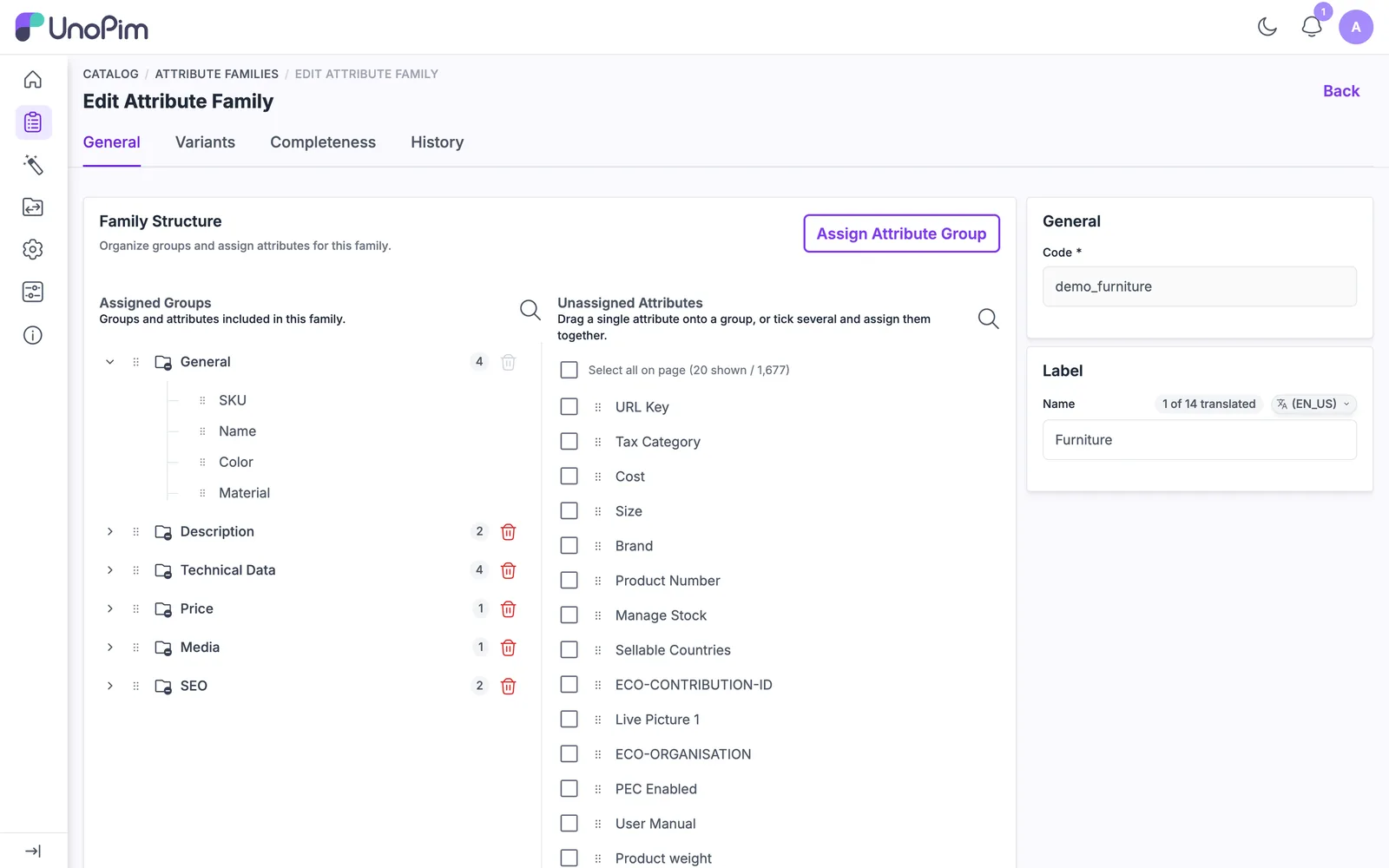Check the Manage Stock attribute
Viewport: 1389px width, 868px height.
click(569, 615)
